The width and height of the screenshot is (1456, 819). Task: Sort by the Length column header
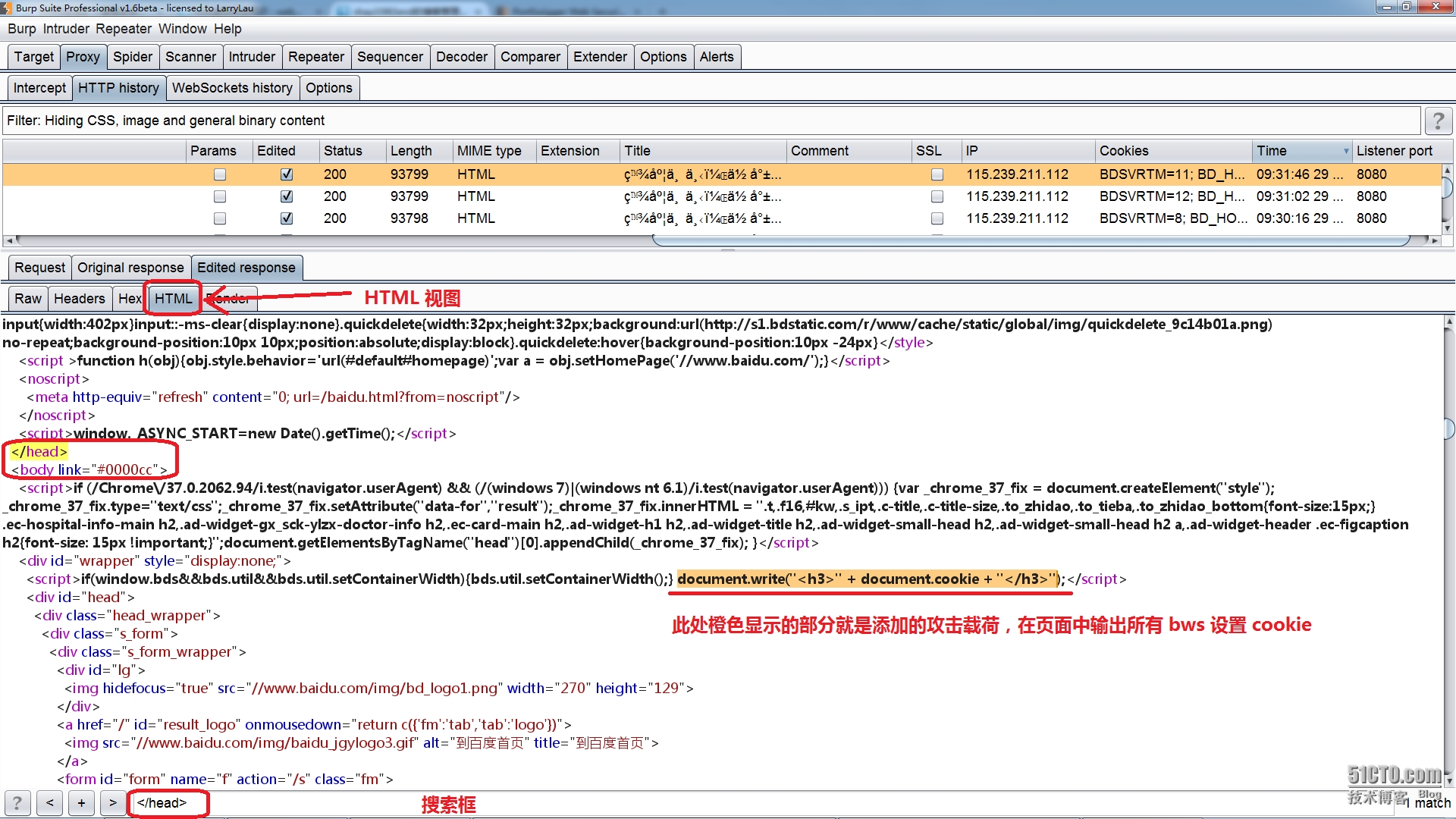click(419, 151)
